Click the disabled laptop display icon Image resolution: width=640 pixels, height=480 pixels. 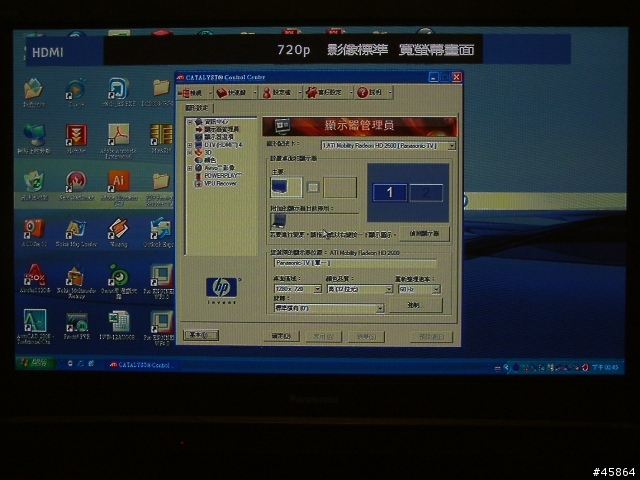[279, 221]
